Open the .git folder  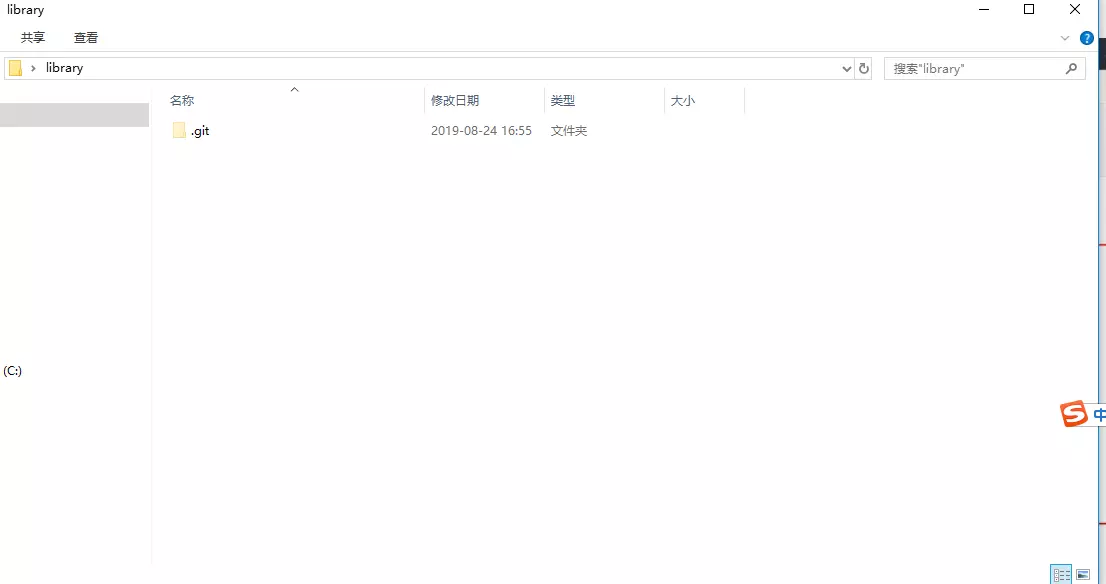199,130
